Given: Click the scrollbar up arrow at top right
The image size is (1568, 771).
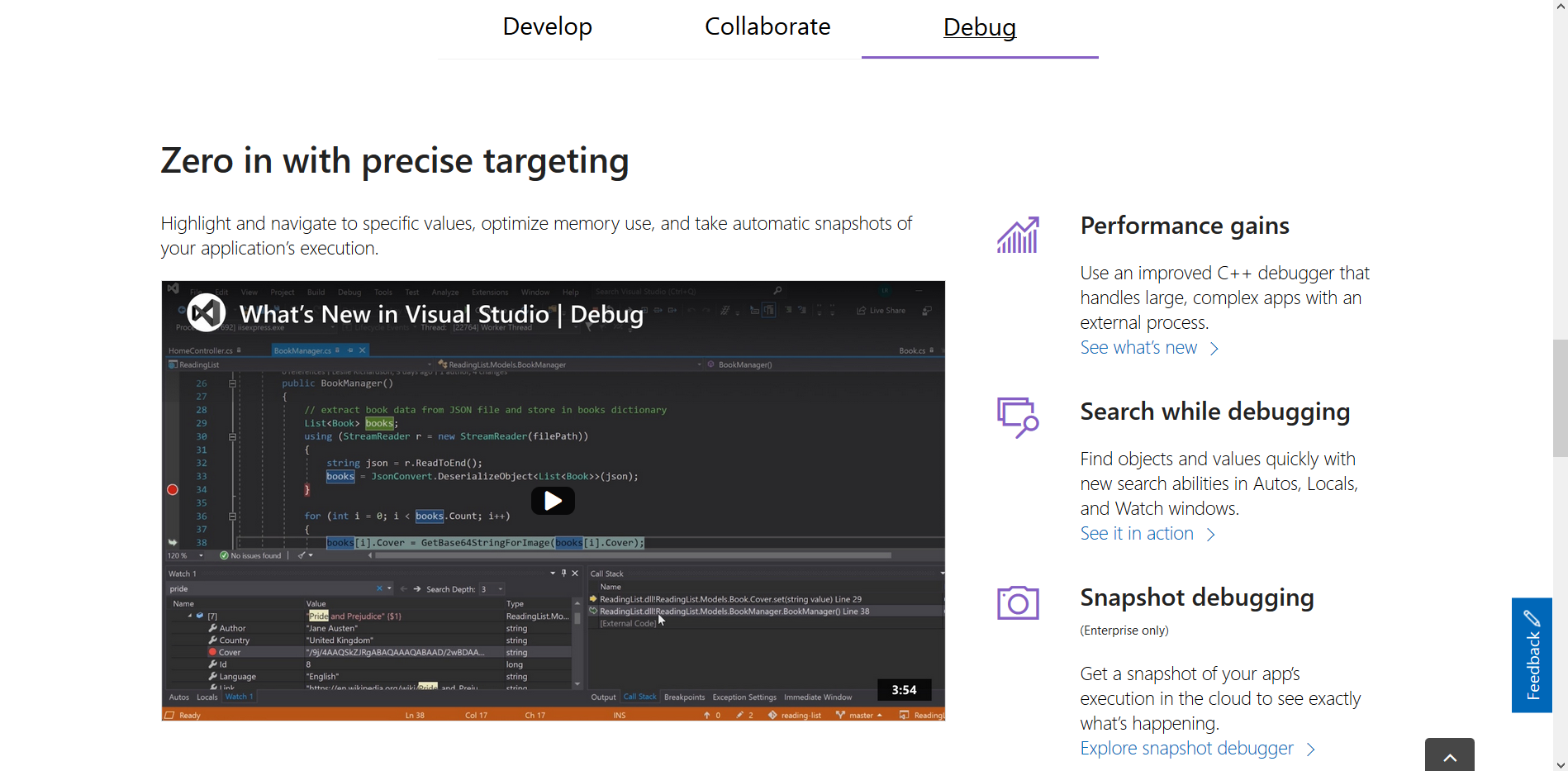Looking at the screenshot, I should pos(1561,7).
